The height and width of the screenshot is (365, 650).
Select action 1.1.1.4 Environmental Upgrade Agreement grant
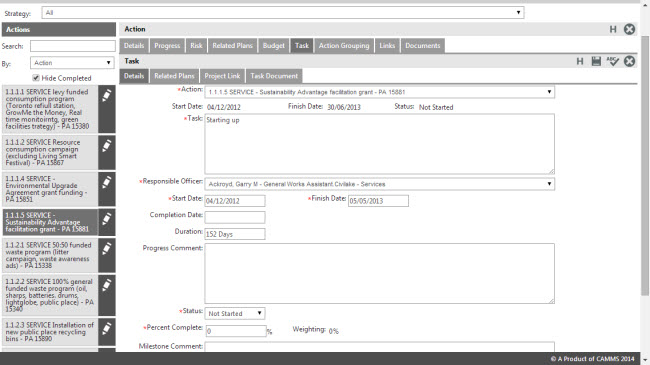[50, 189]
